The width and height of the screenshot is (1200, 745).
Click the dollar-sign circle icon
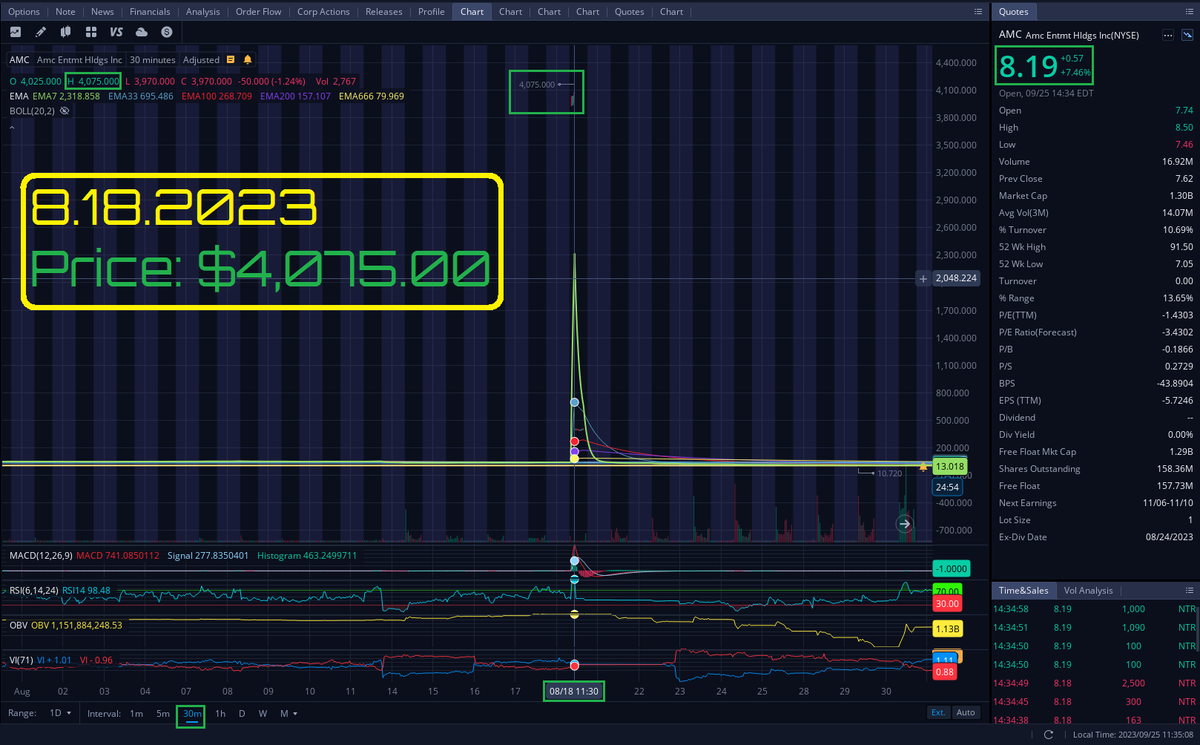[x=165, y=32]
